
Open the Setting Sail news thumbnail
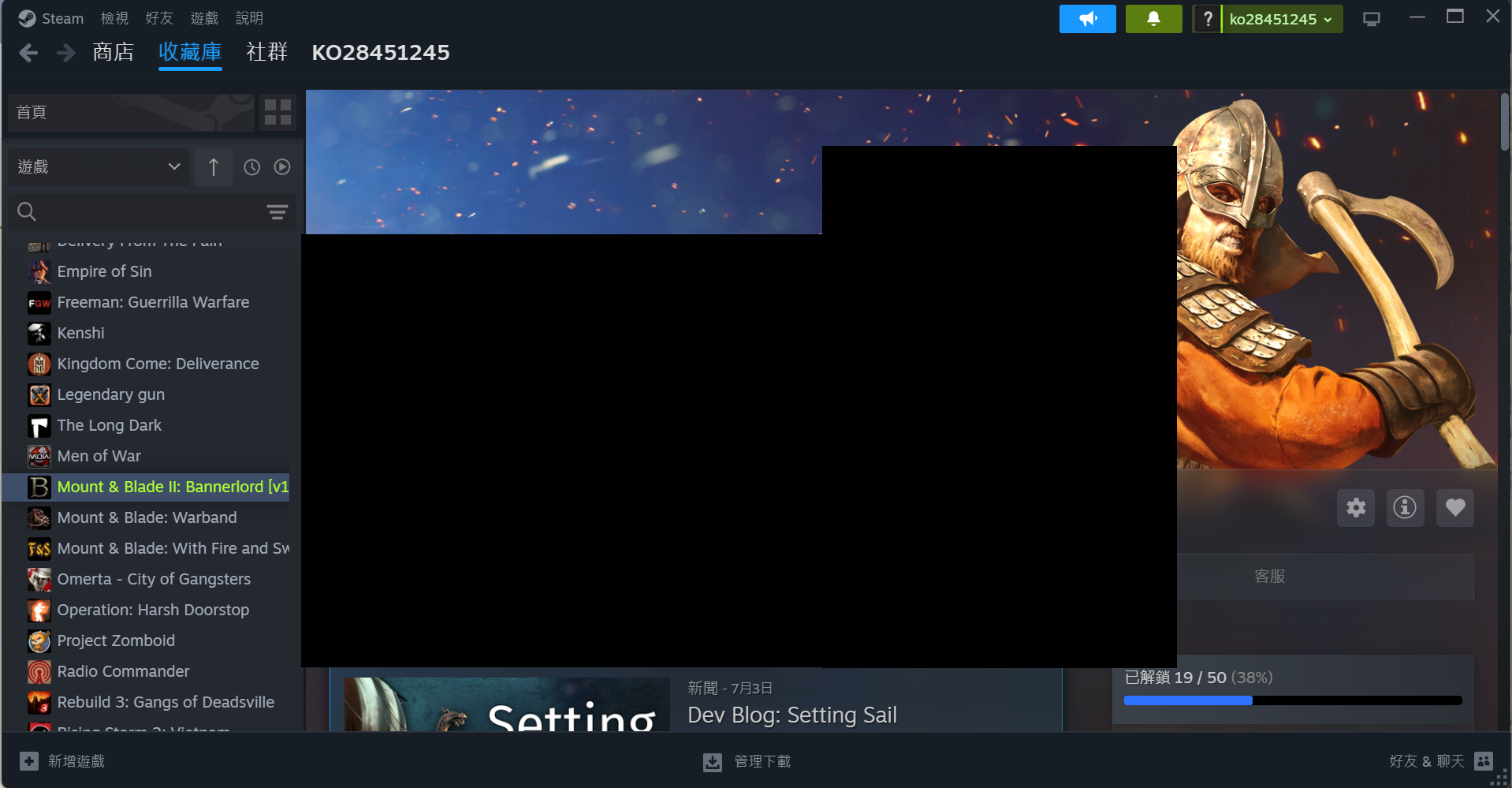[507, 704]
